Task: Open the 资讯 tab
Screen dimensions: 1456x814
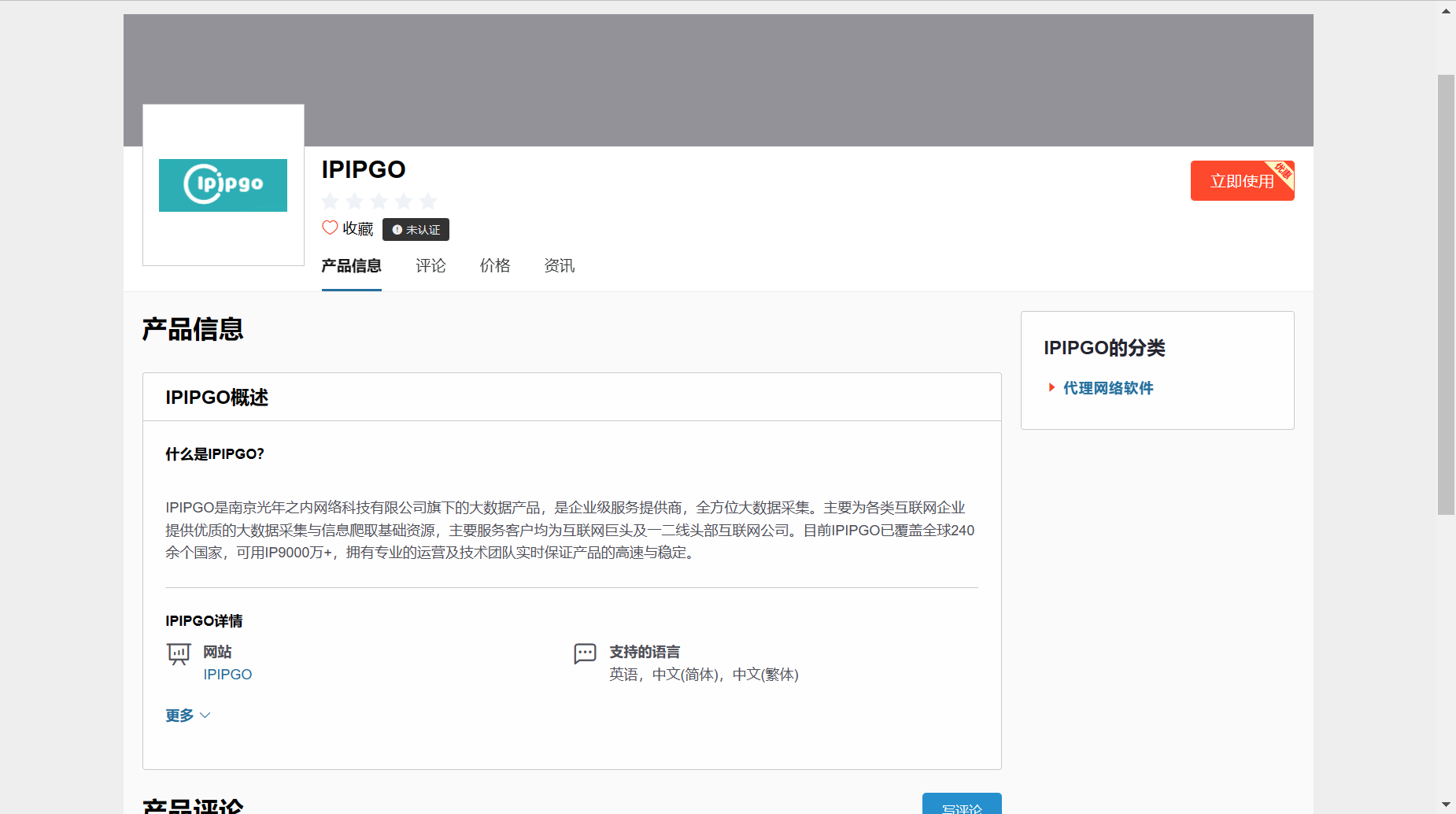Action: click(559, 266)
